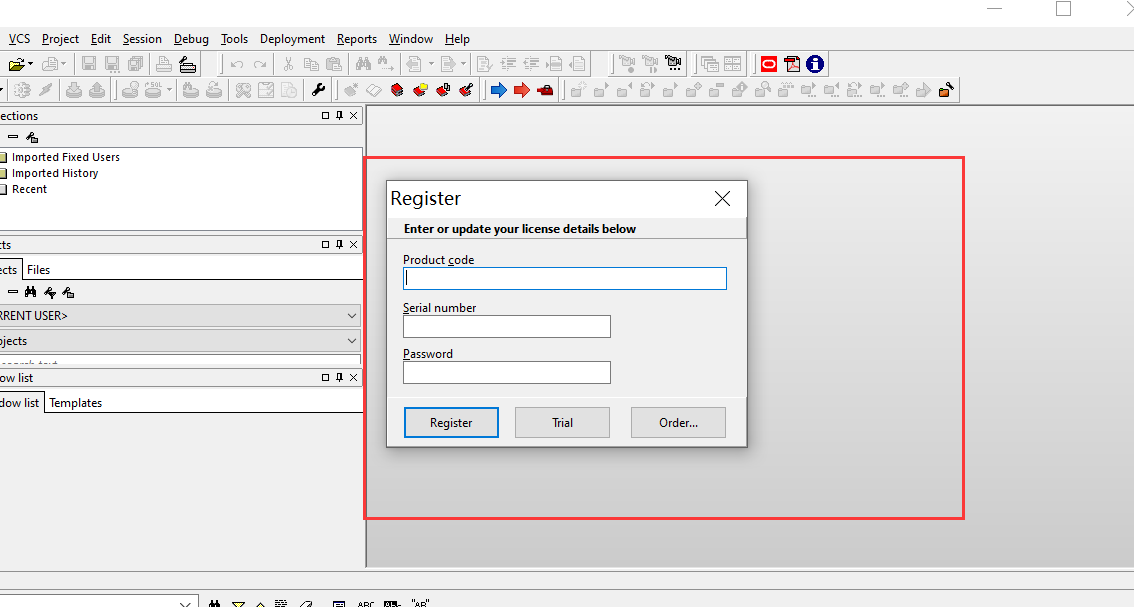Viewport: 1134px width, 607px height.
Task: Float the Connections panel using square icon
Action: [x=325, y=116]
